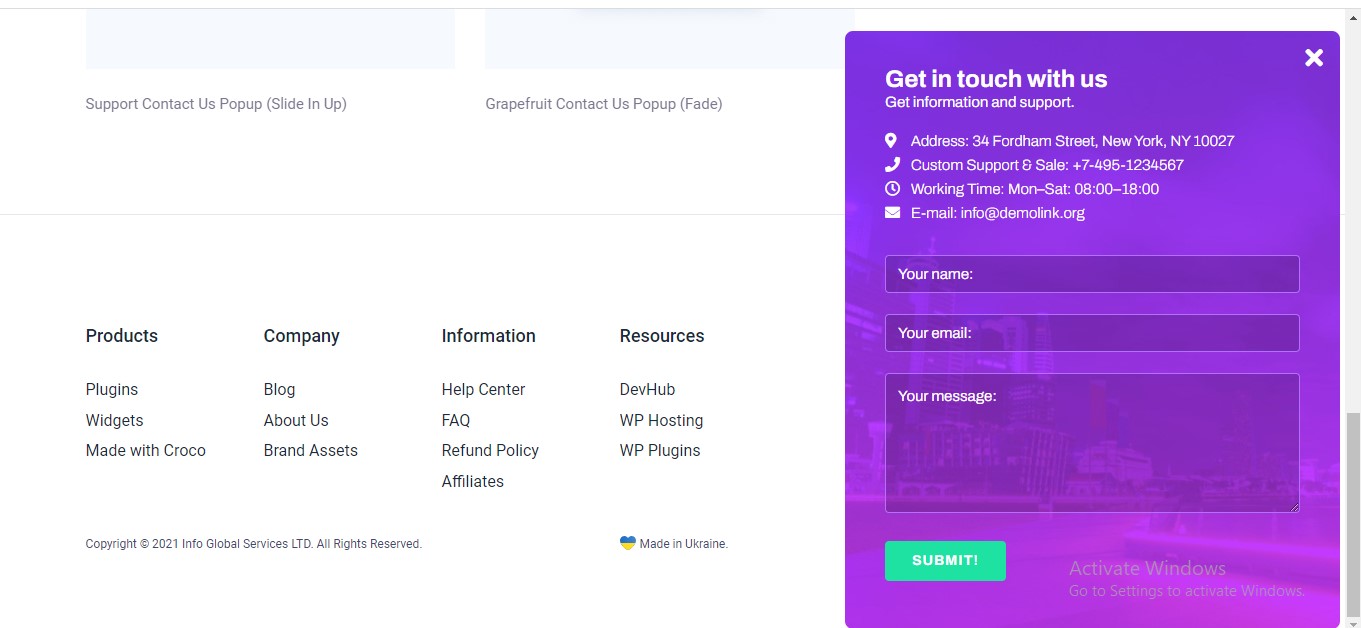The height and width of the screenshot is (628, 1361).
Task: Close the contact popup with X icon
Action: pyautogui.click(x=1314, y=58)
